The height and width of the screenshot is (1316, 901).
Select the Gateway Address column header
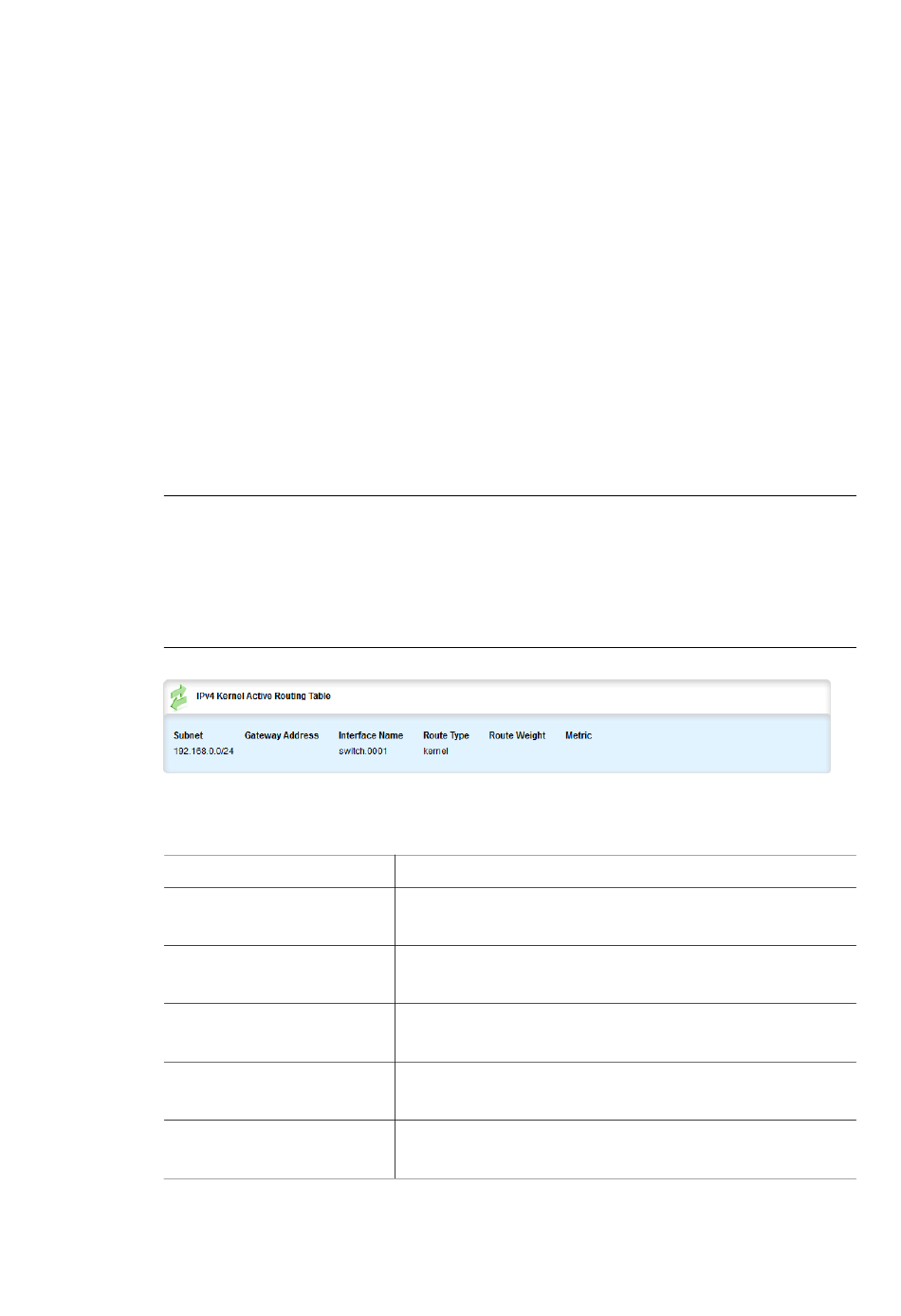pyautogui.click(x=282, y=735)
